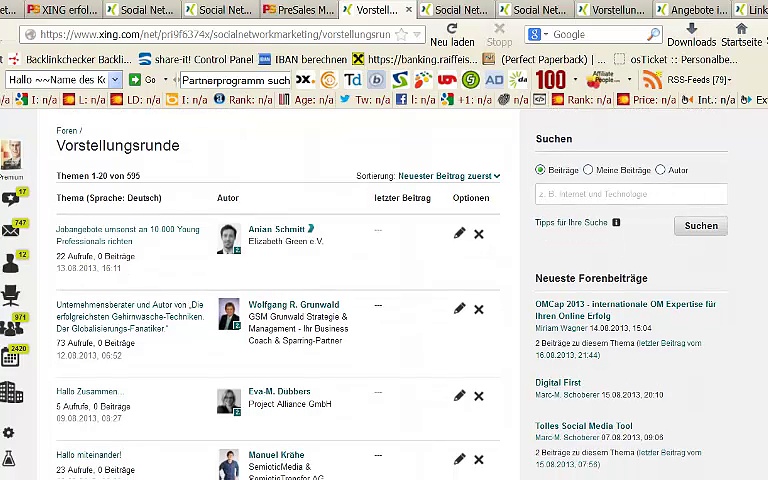Edit Anian Schmitt's thread with pencil icon
This screenshot has width=768, height=480.
coord(459,233)
